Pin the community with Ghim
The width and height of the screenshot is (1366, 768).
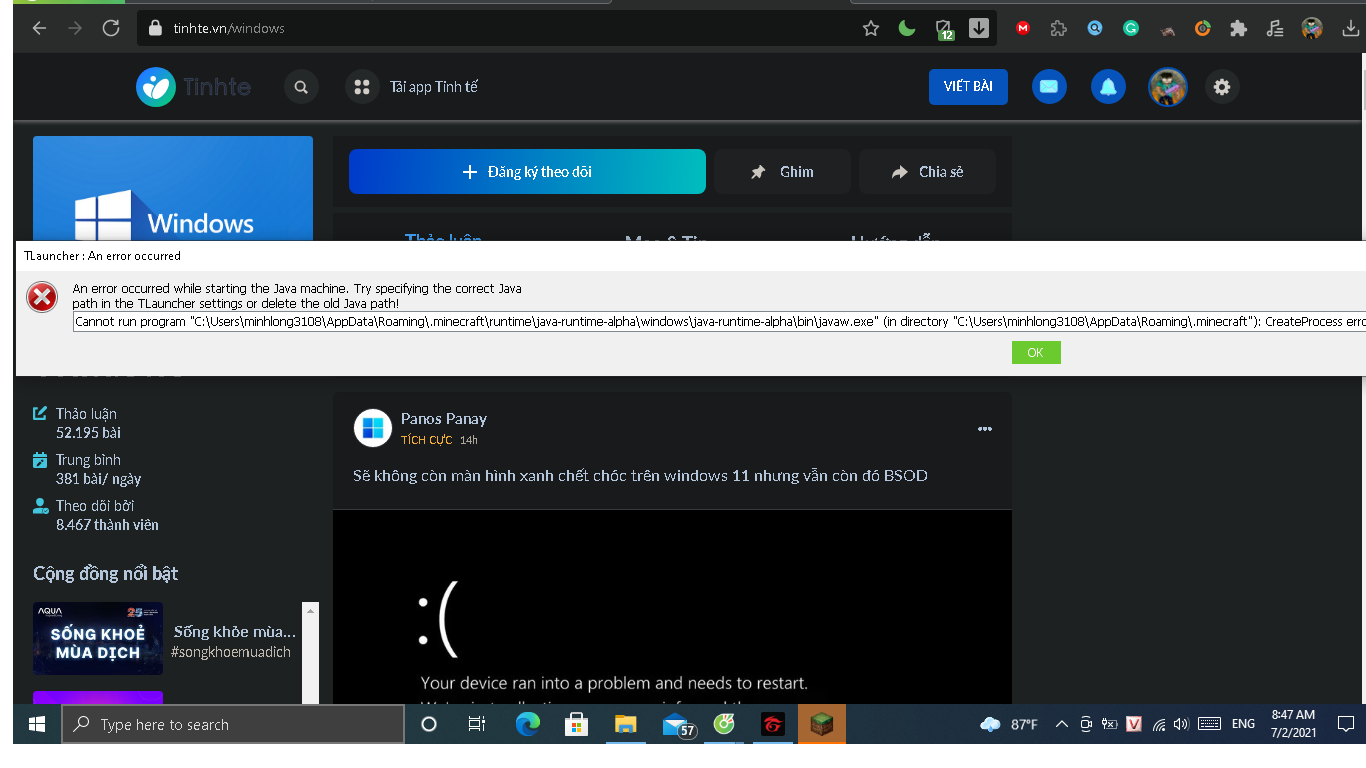coord(782,172)
